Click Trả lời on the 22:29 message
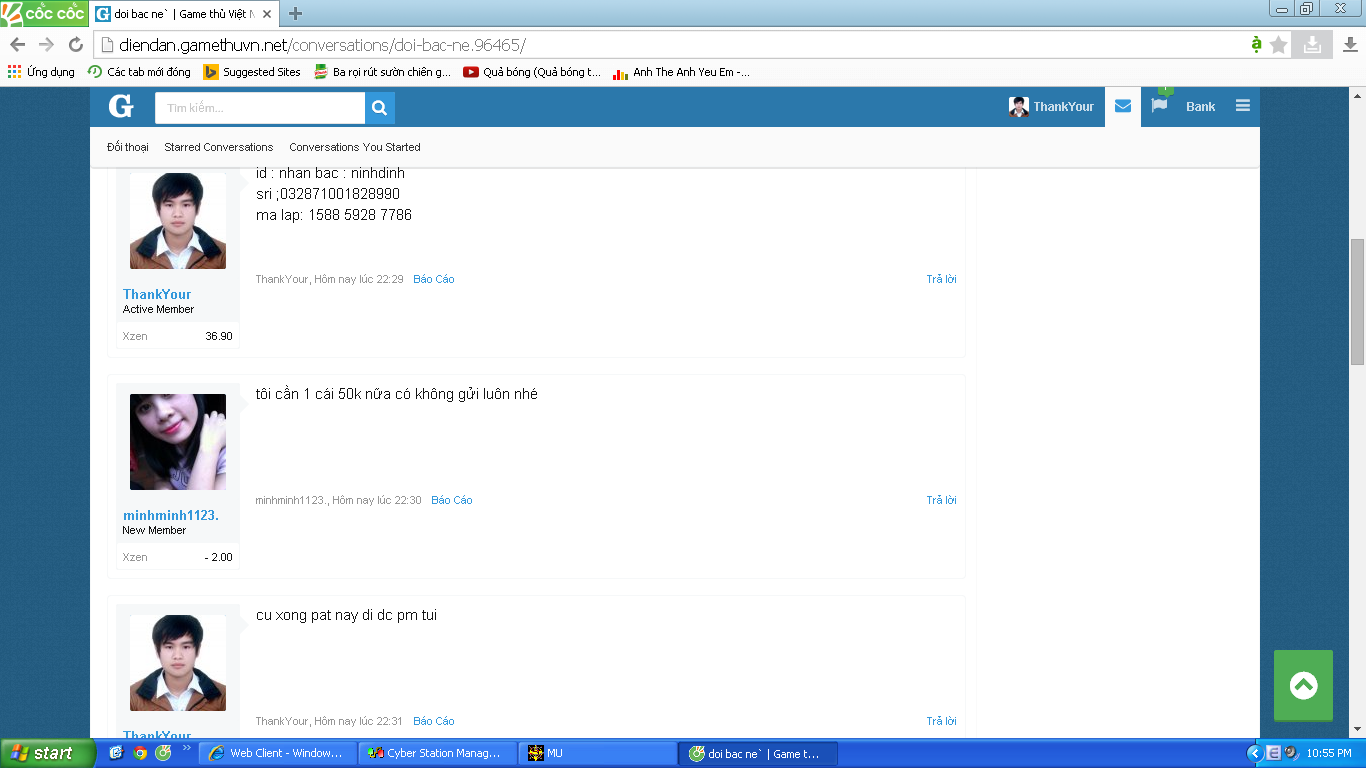 pyautogui.click(x=941, y=279)
